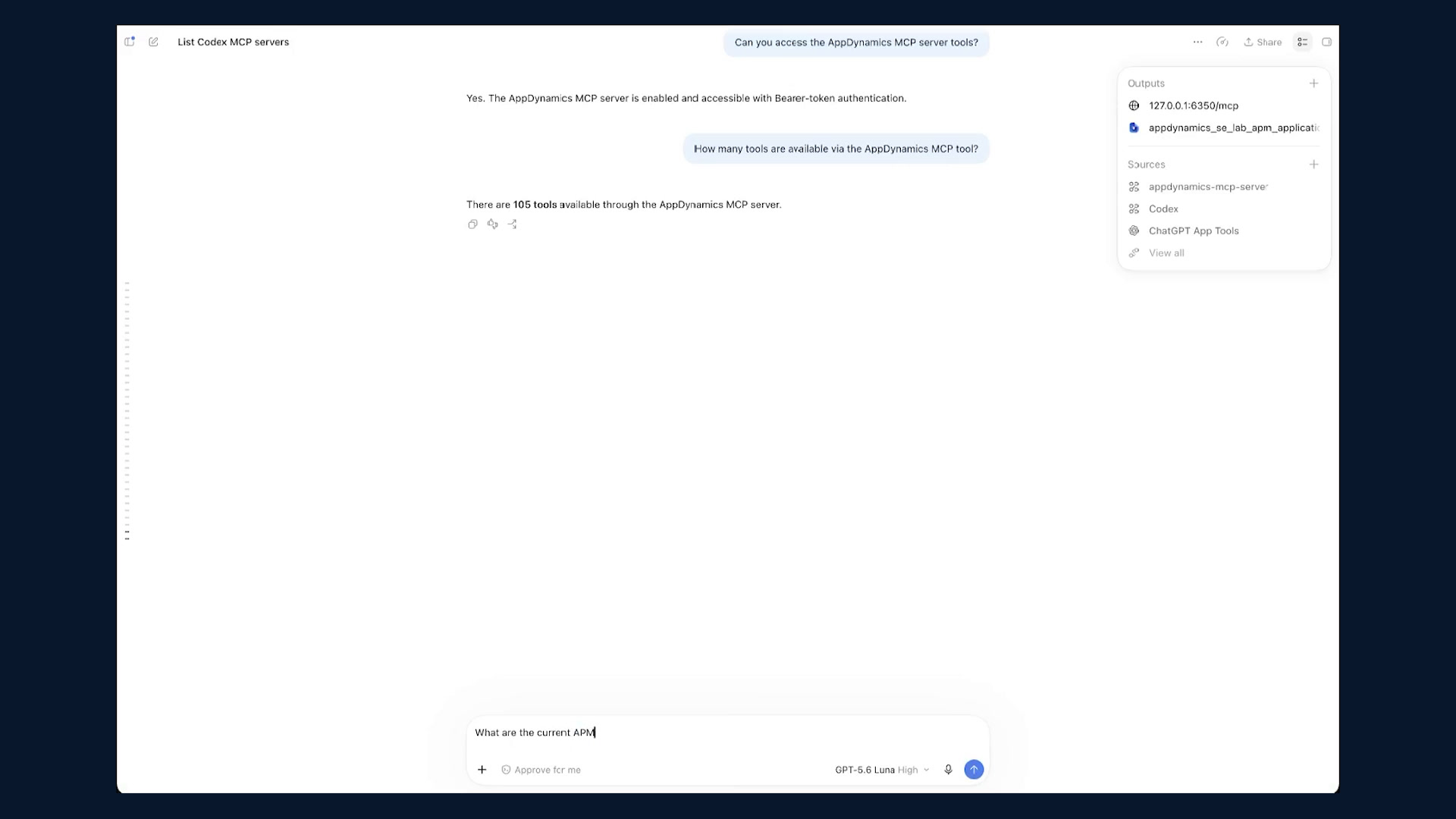This screenshot has height=819, width=1456.
Task: Add a new output with plus icon
Action: tap(1313, 83)
